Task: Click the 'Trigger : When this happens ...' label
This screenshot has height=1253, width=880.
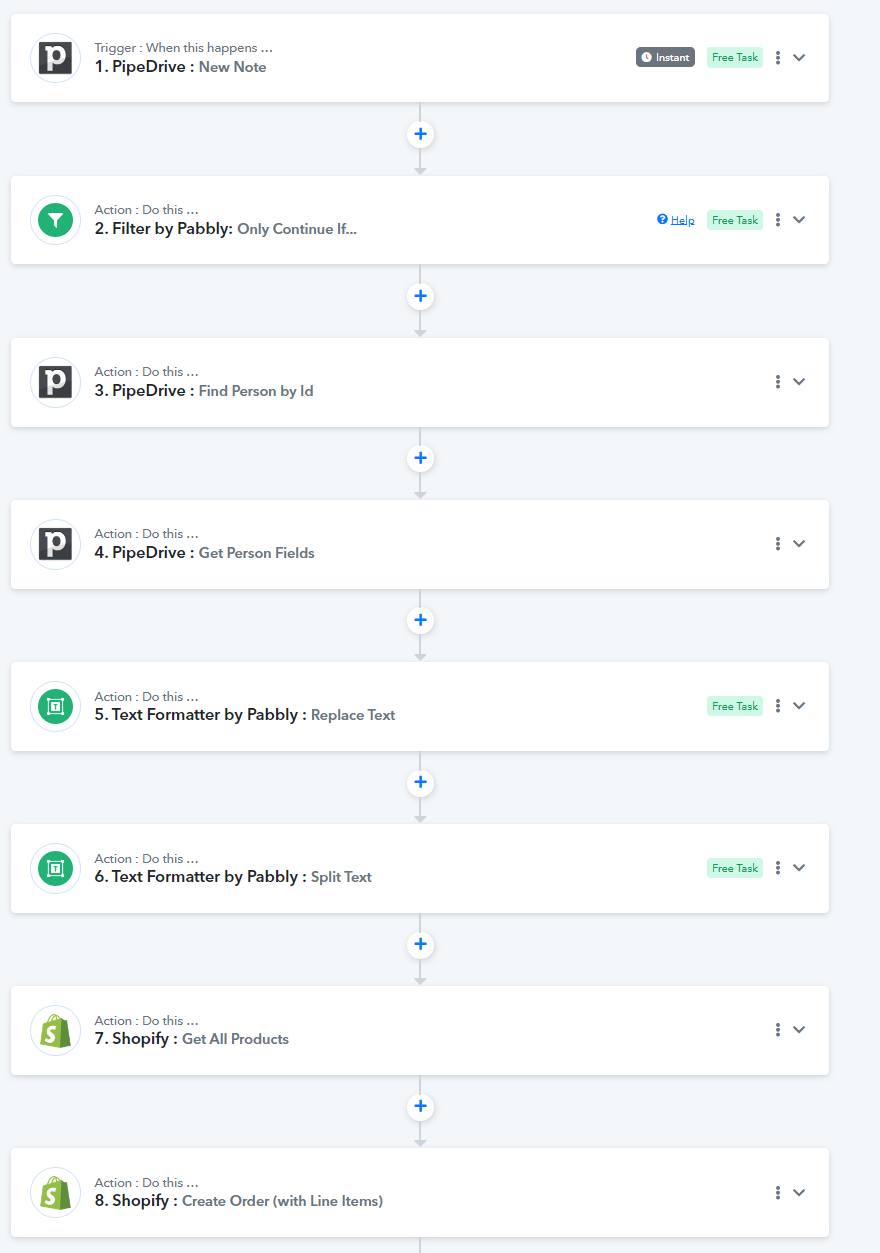Action: pyautogui.click(x=183, y=48)
